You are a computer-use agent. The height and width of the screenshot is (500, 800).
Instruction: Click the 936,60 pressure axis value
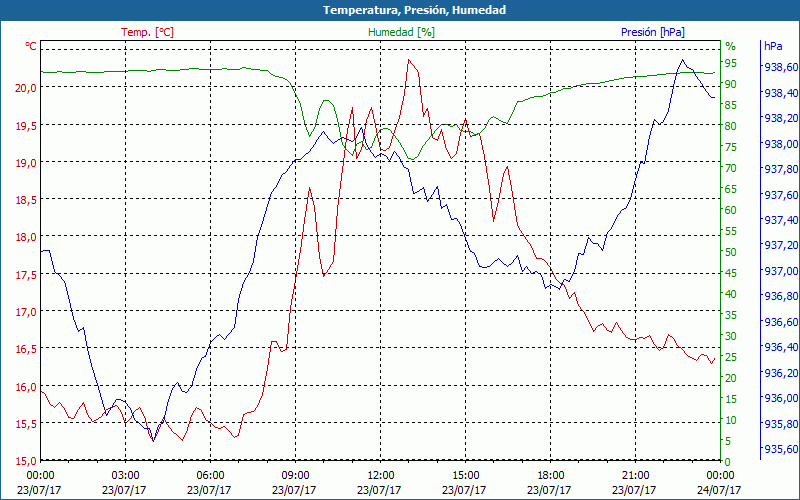781,322
